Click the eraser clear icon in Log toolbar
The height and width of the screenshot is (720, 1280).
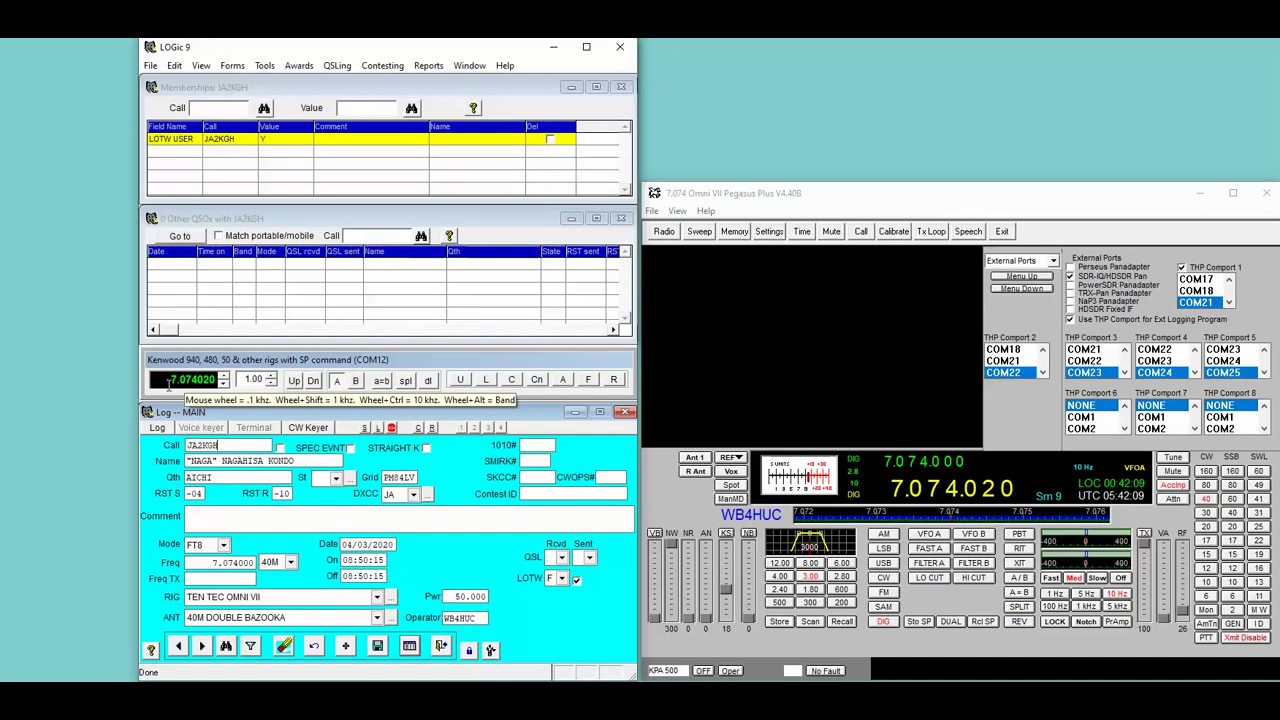(284, 647)
